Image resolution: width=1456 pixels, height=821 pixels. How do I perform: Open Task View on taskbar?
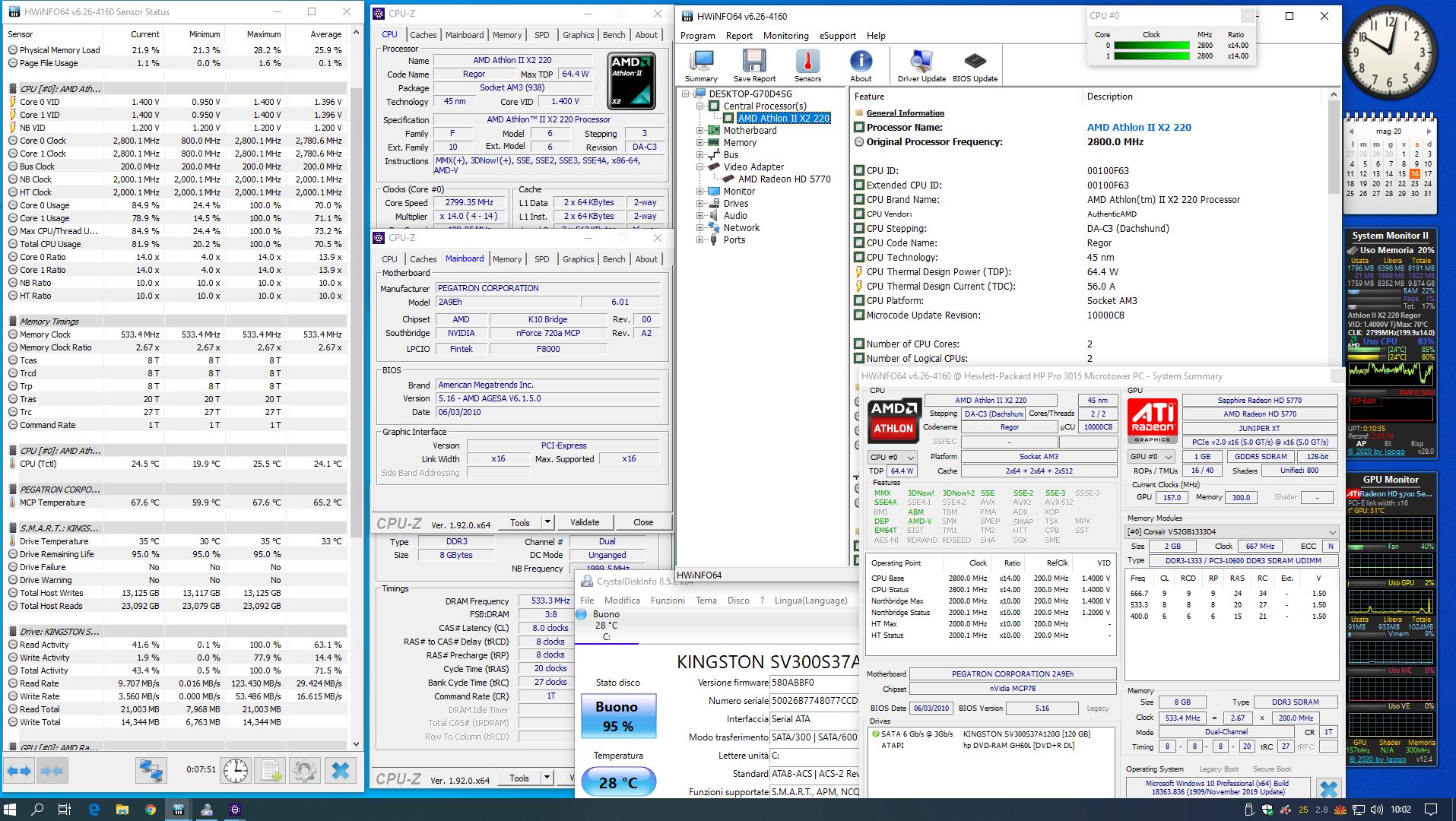coord(65,810)
